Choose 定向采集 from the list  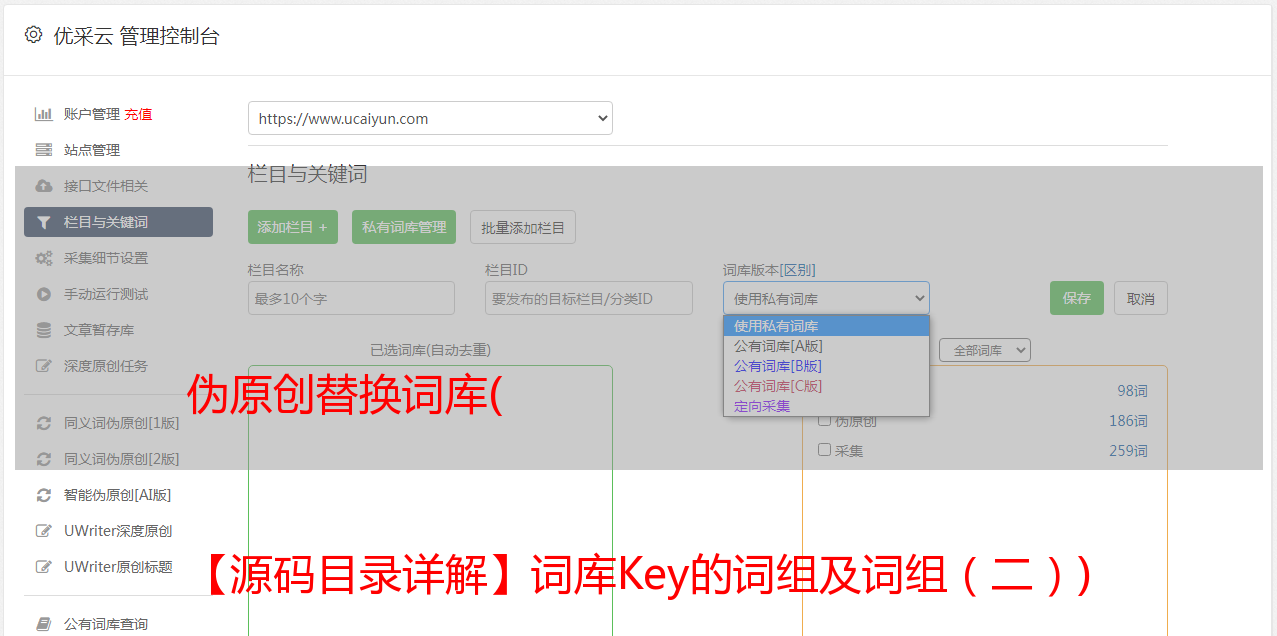click(x=826, y=406)
